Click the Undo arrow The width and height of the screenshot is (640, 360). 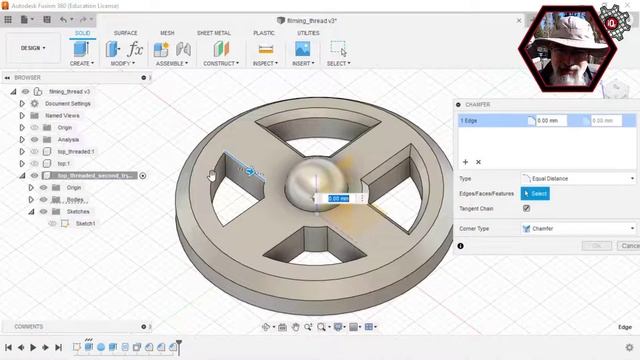(x=63, y=19)
